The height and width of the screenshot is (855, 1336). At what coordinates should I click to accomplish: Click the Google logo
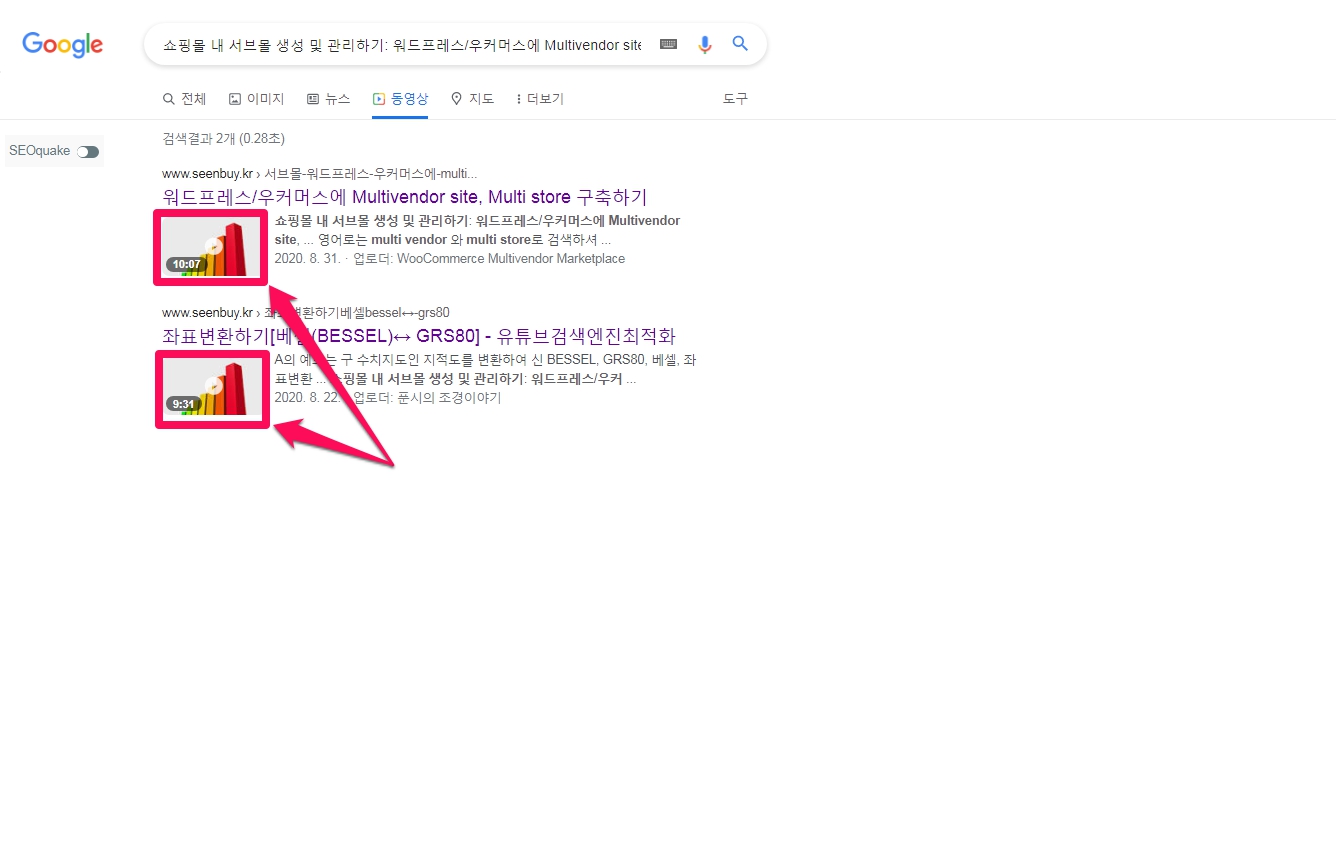(x=63, y=44)
